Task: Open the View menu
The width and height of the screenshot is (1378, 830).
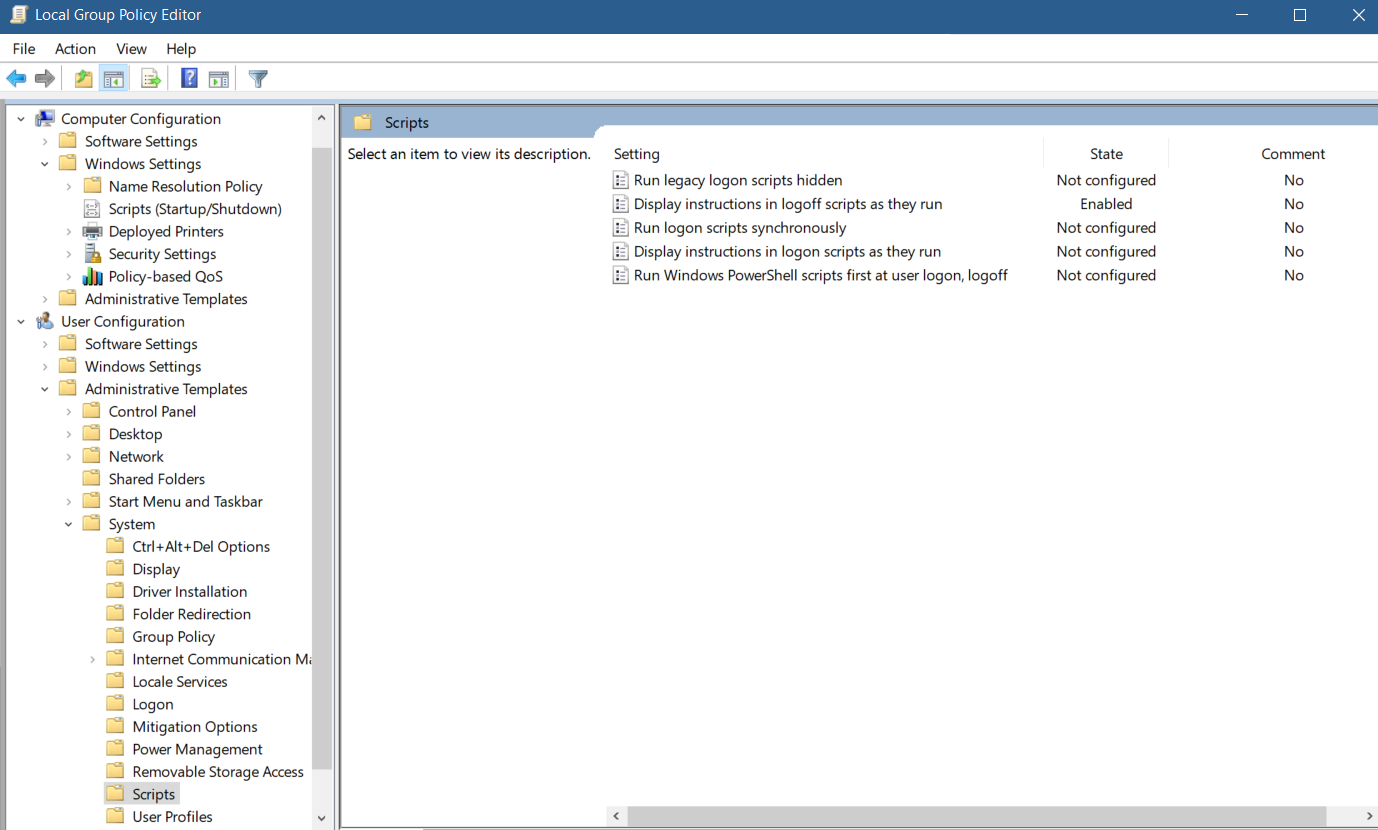Action: tap(131, 48)
